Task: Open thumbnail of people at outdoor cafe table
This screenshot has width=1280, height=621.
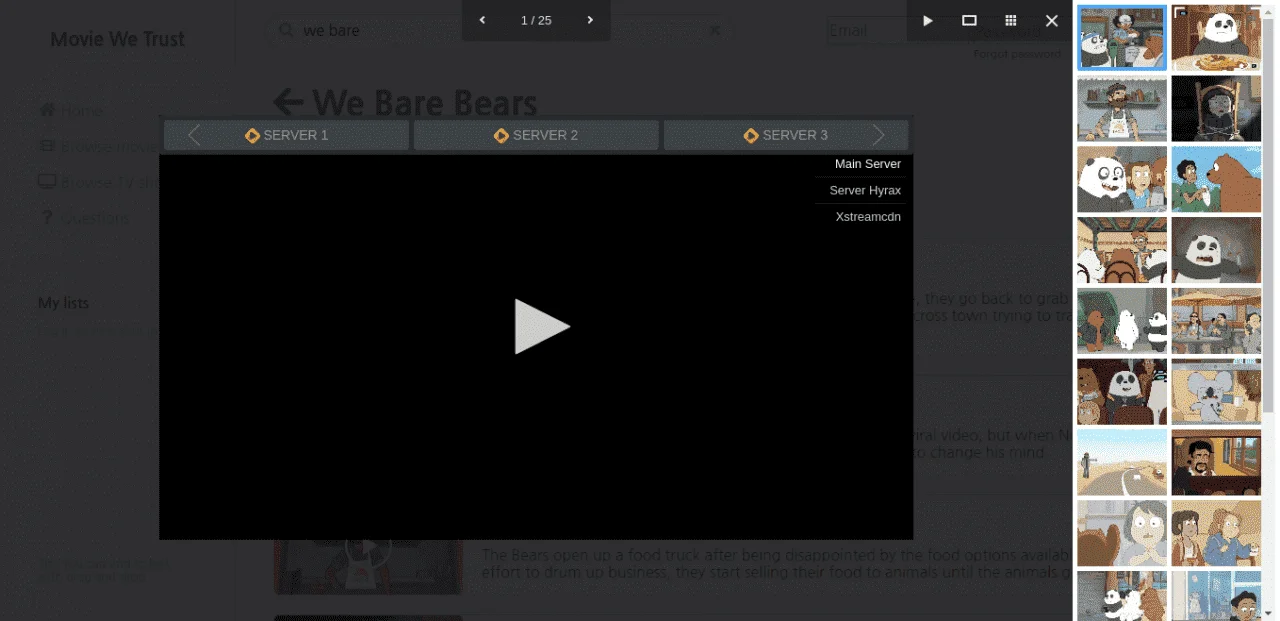Action: tap(1216, 321)
